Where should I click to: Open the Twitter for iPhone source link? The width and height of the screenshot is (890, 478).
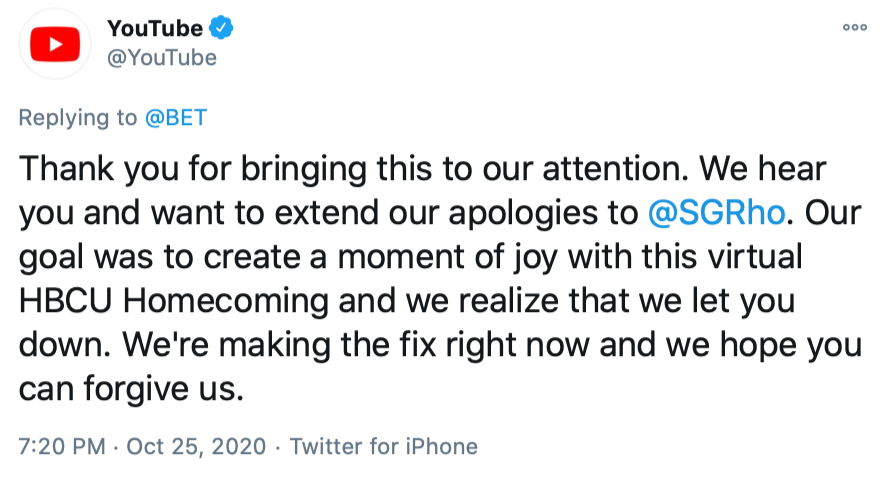pos(384,446)
